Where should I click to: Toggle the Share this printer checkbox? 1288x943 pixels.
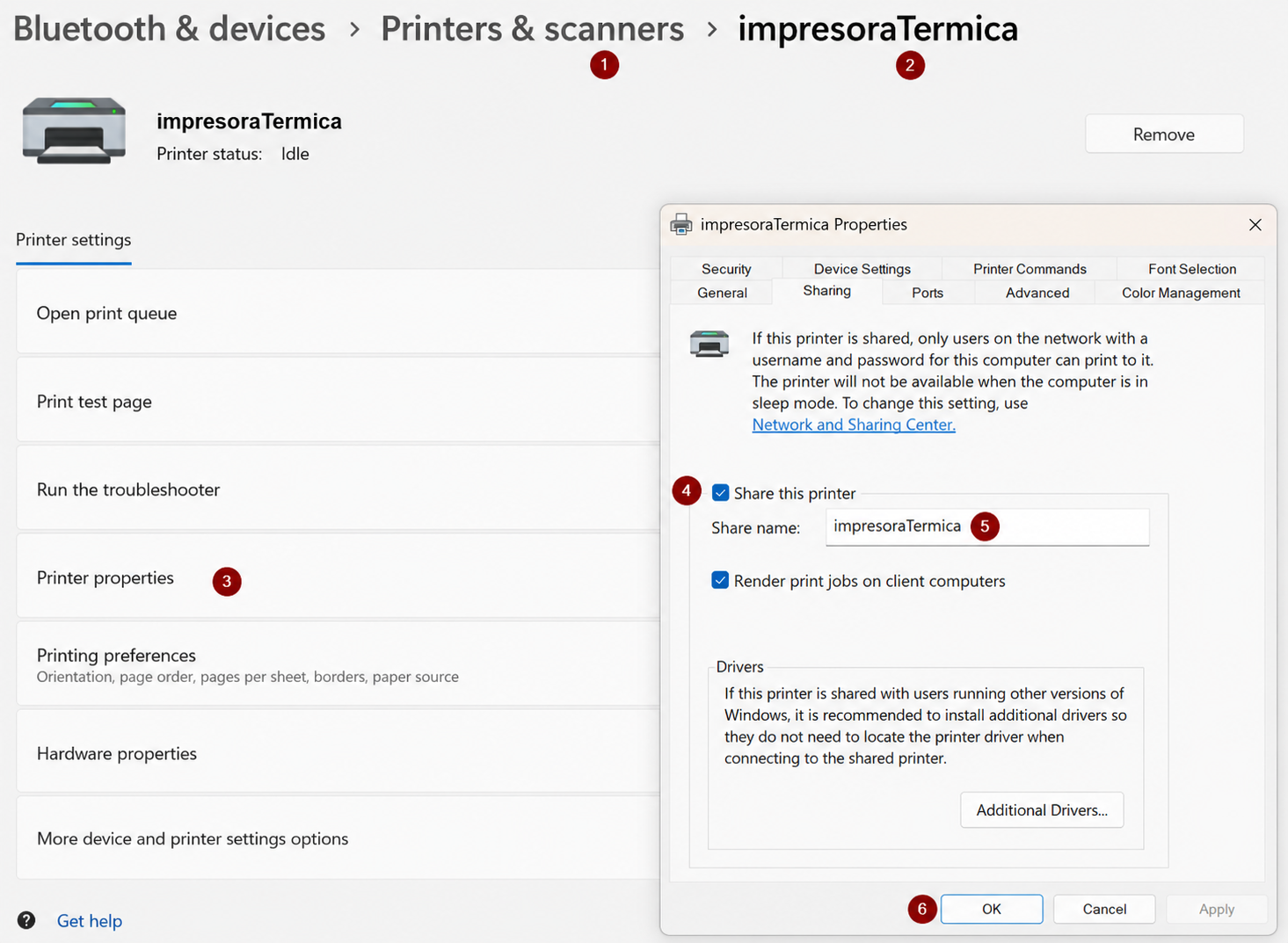(x=720, y=493)
